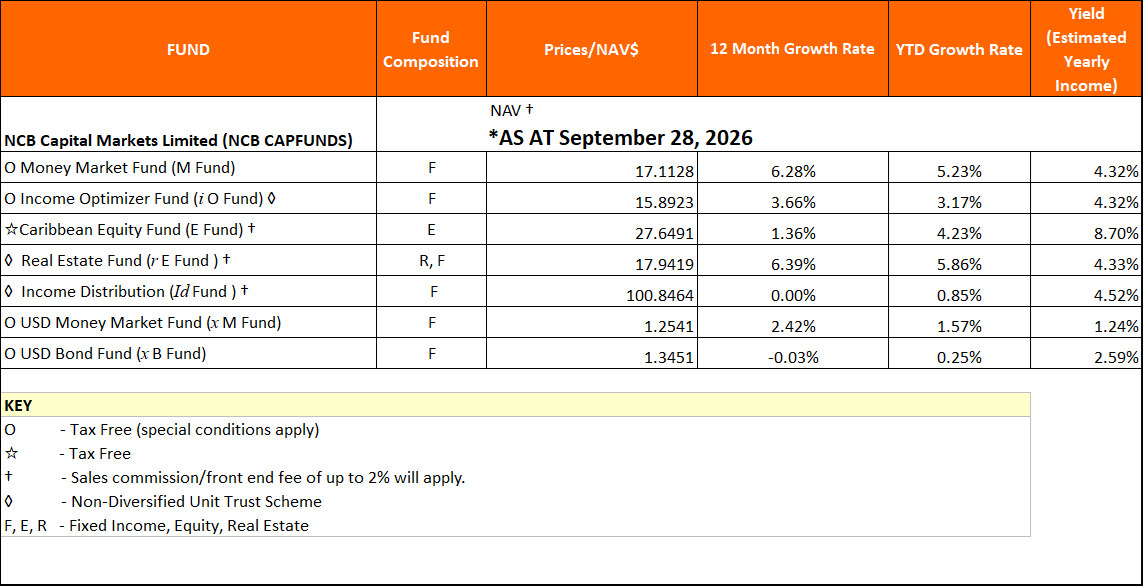
Task: Click the Prices/NAV$ column header
Action: [x=591, y=49]
